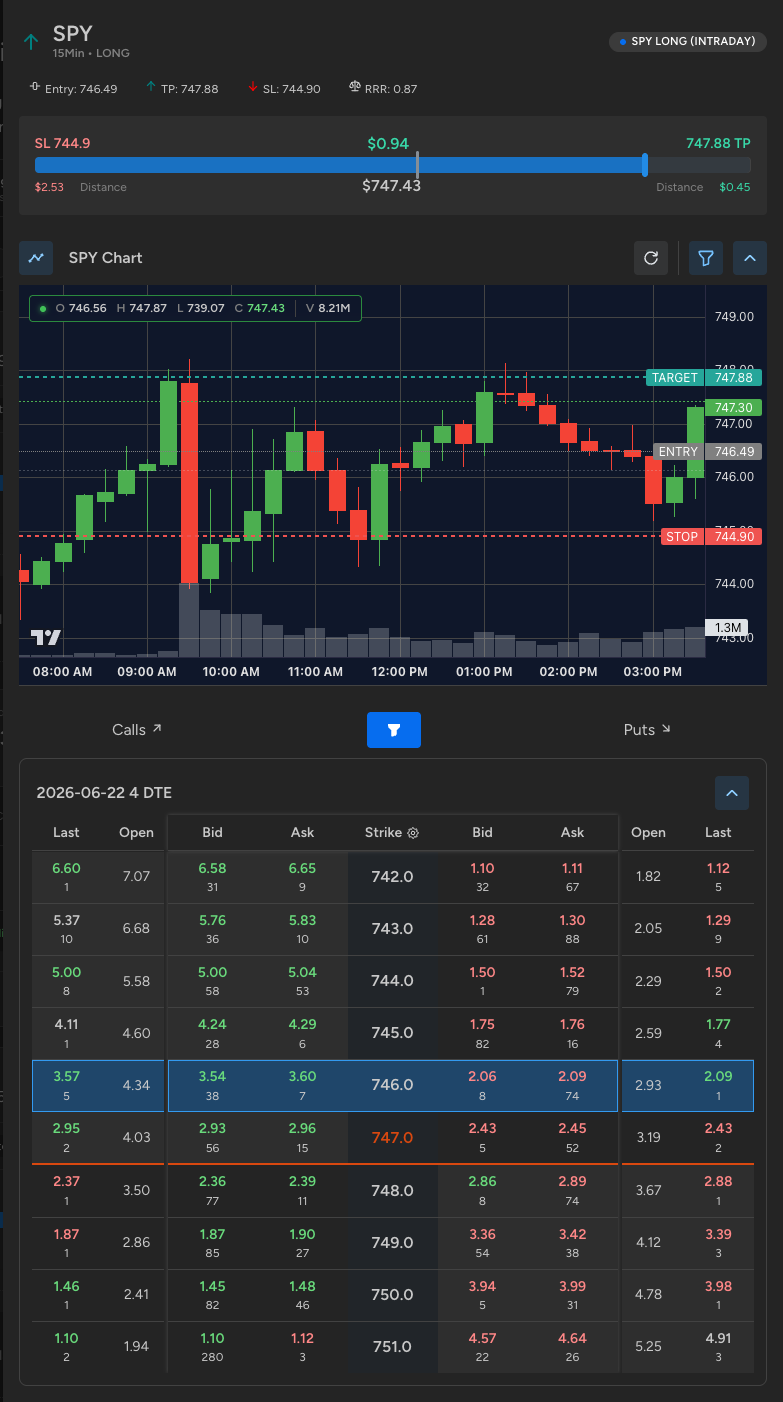Image resolution: width=783 pixels, height=1402 pixels.
Task: Select the 742.0 strike cell
Action: pos(392,877)
